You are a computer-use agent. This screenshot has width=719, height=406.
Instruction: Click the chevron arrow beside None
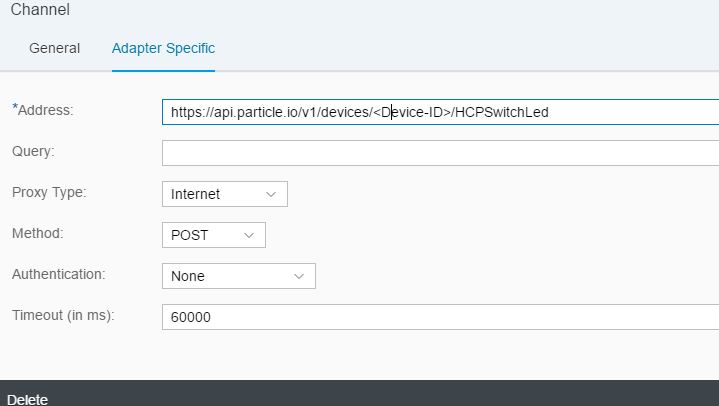299,276
